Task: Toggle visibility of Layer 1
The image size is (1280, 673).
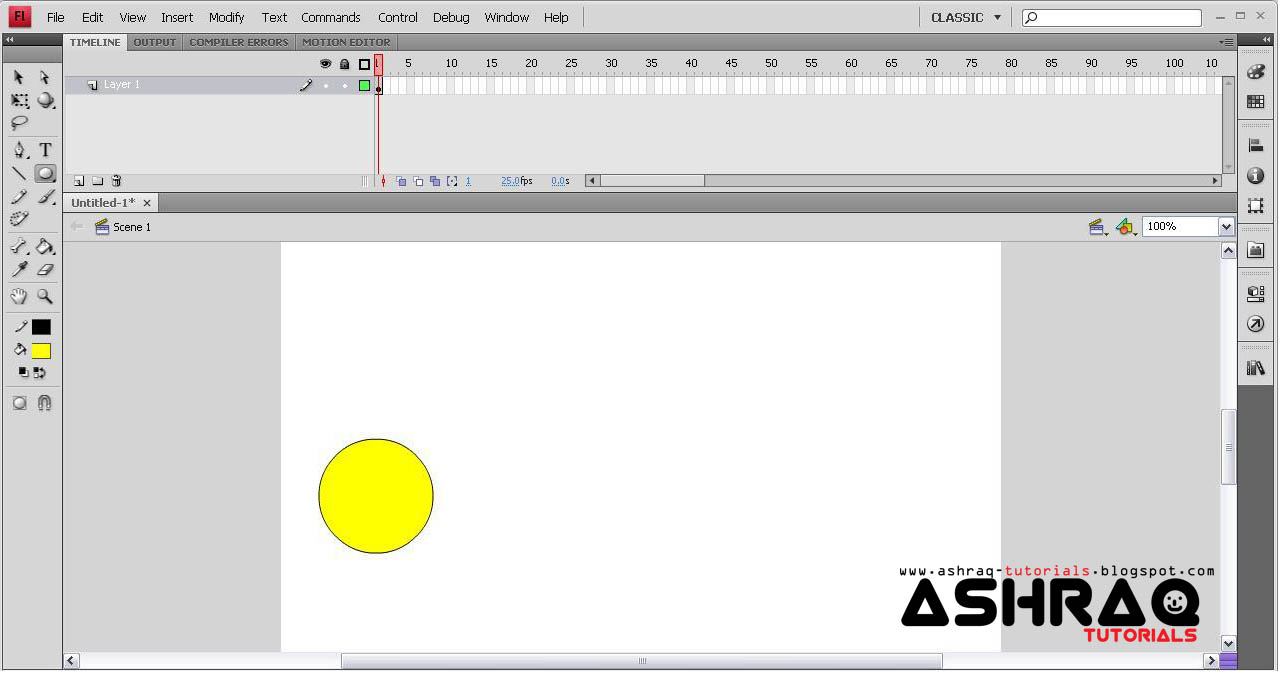Action: [326, 85]
